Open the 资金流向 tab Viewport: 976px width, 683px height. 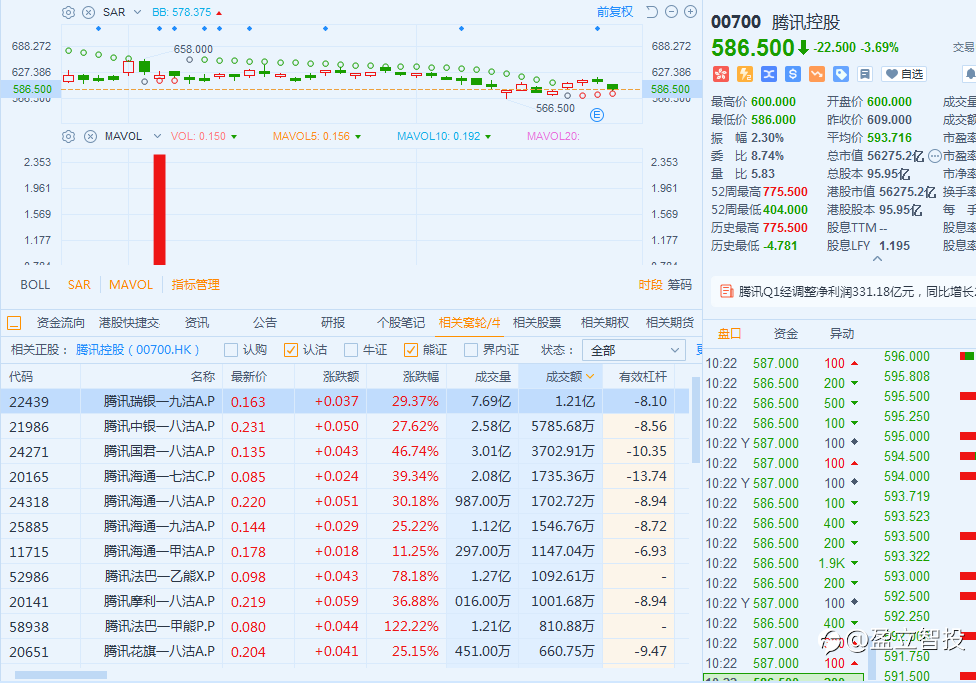click(60, 323)
